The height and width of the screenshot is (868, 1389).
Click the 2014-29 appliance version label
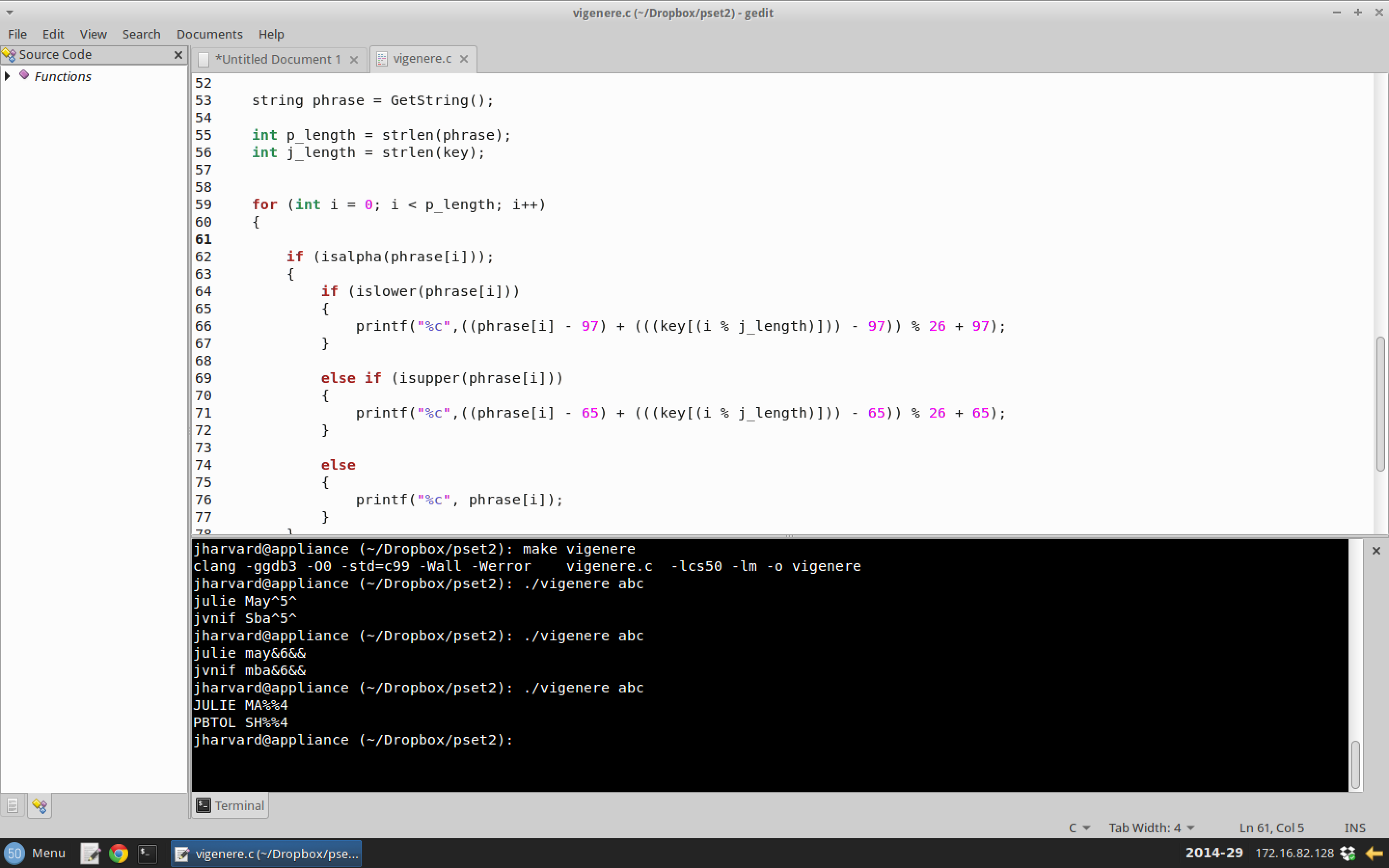pyautogui.click(x=1214, y=853)
